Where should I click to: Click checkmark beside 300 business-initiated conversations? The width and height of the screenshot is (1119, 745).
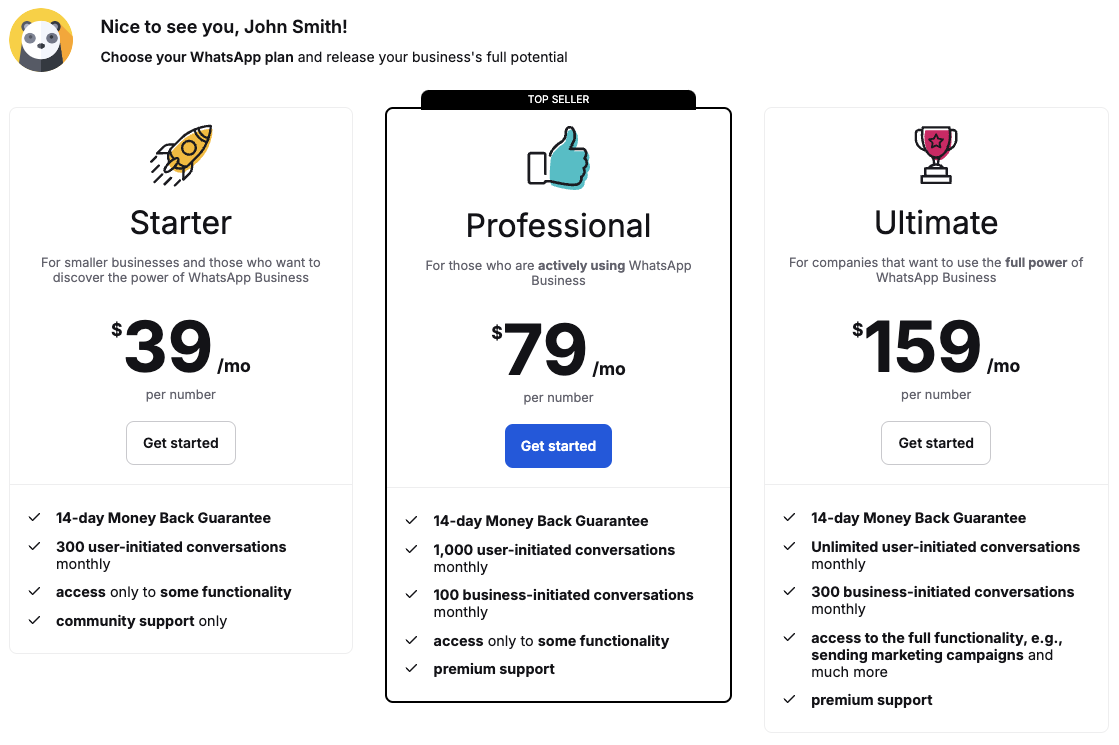790,592
